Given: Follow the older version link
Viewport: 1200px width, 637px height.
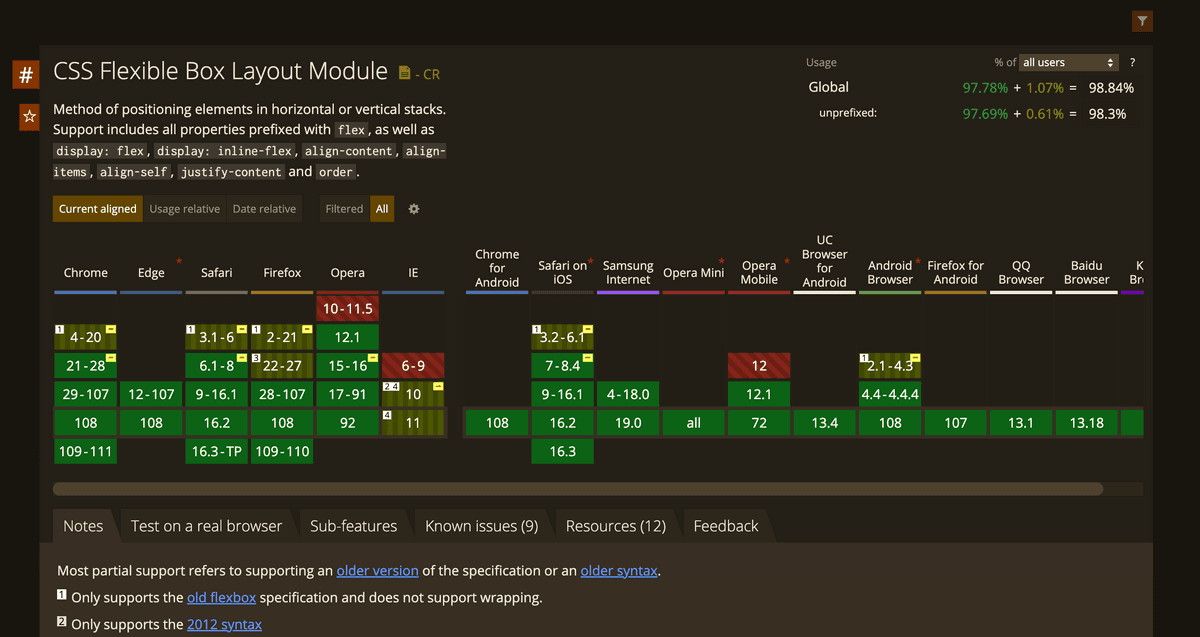Looking at the screenshot, I should tap(377, 571).
